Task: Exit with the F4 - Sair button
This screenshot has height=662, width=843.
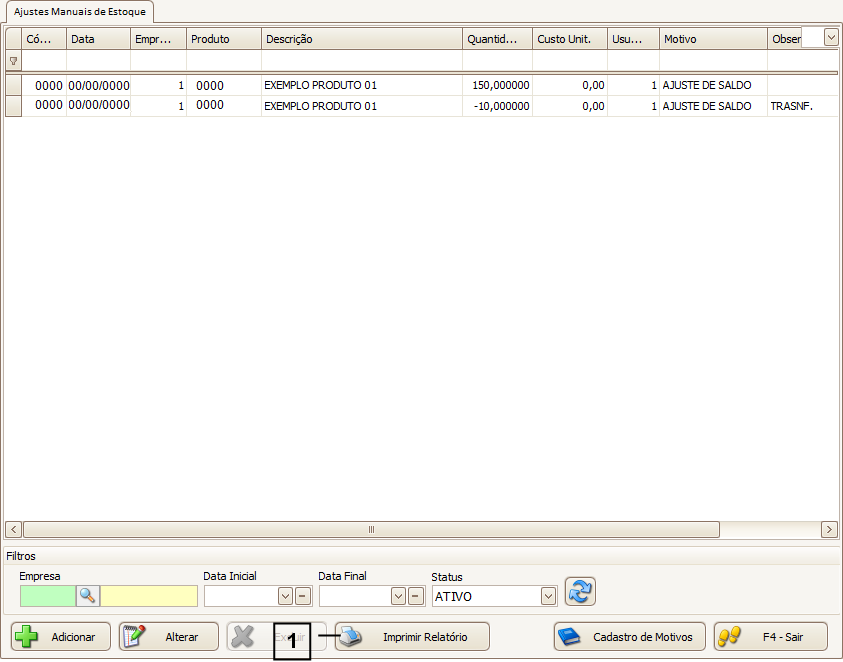Action: (771, 637)
